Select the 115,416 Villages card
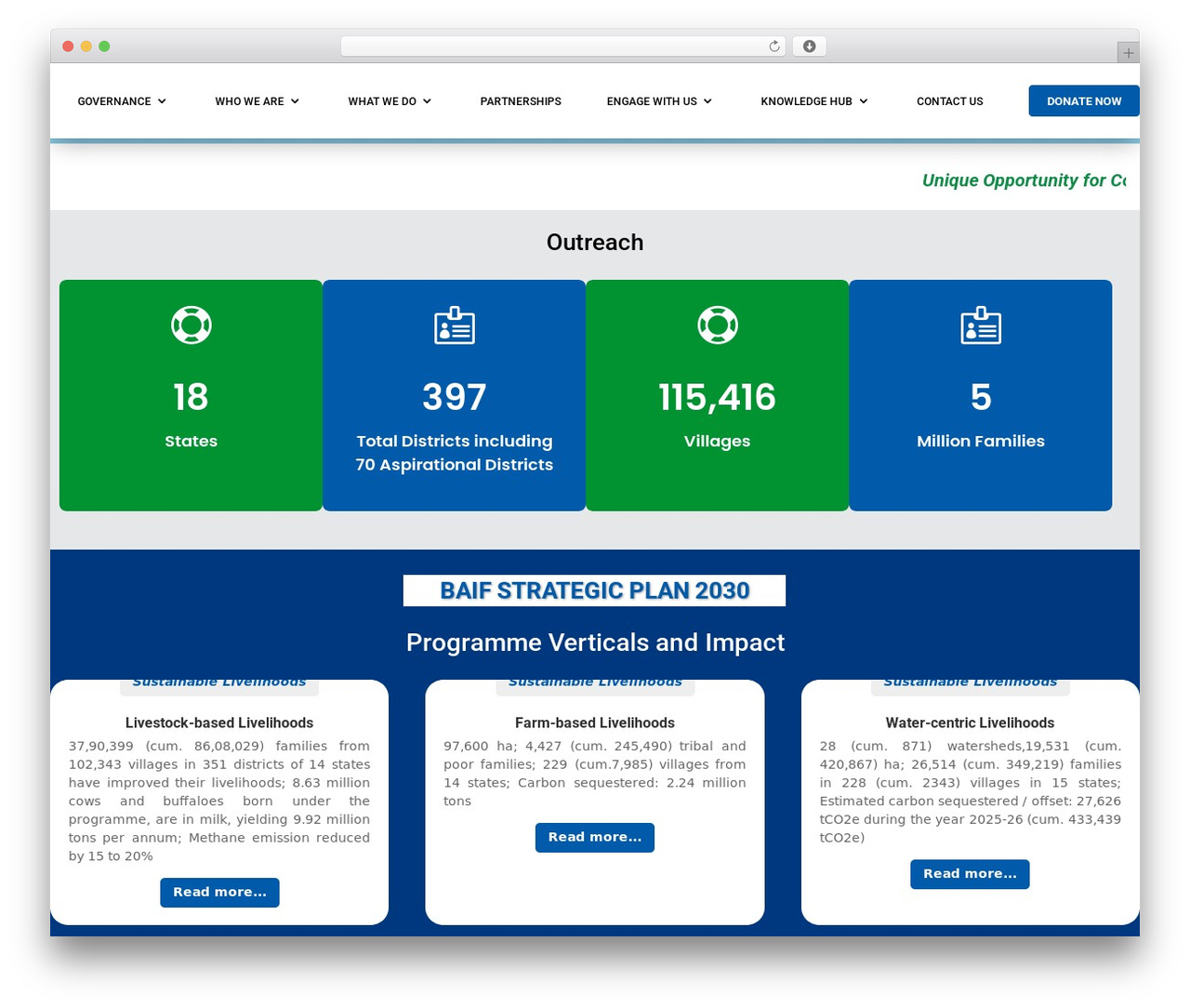Image resolution: width=1190 pixels, height=1008 pixels. point(718,395)
